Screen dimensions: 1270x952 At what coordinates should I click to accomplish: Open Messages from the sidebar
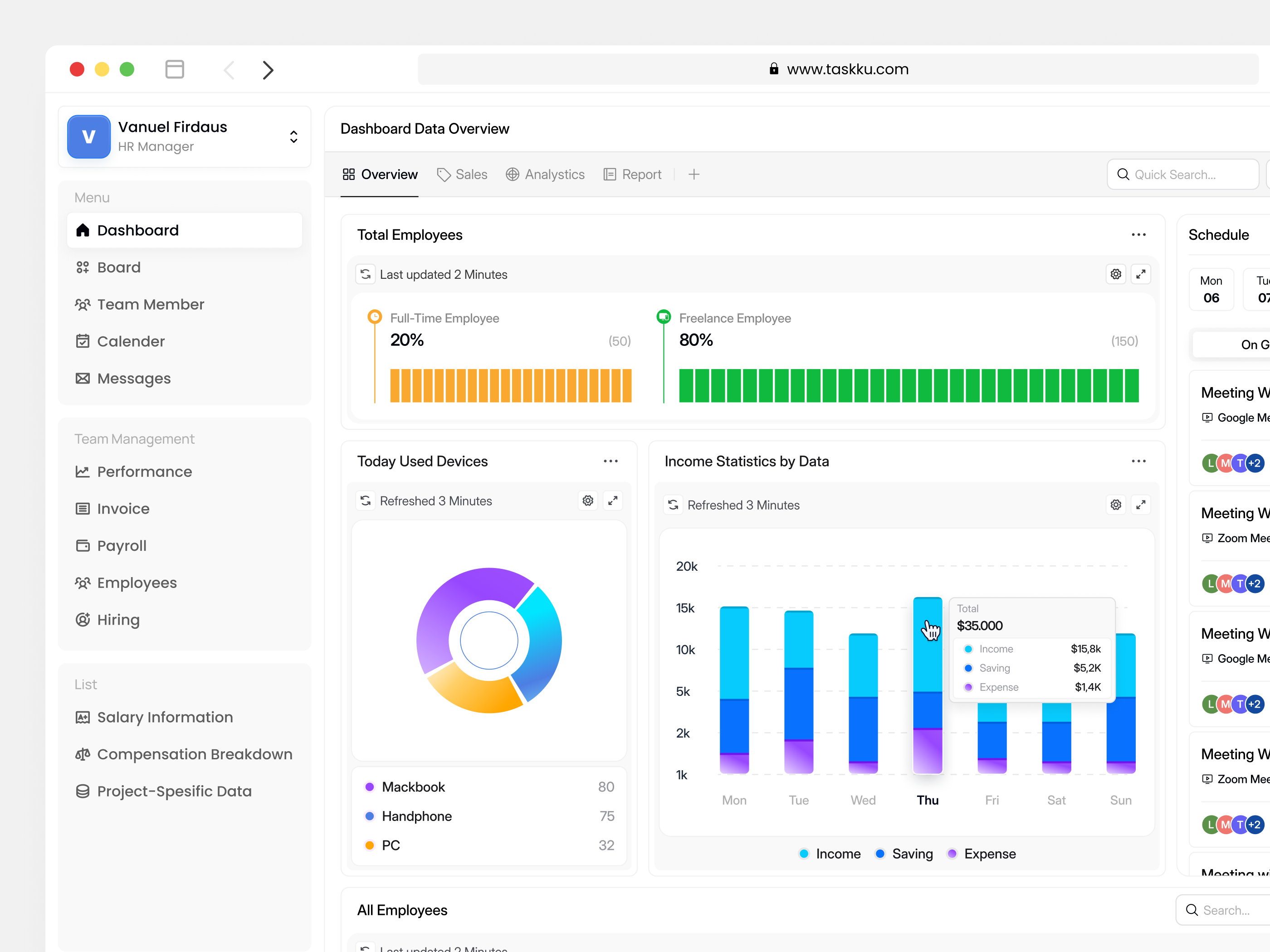pyautogui.click(x=134, y=378)
